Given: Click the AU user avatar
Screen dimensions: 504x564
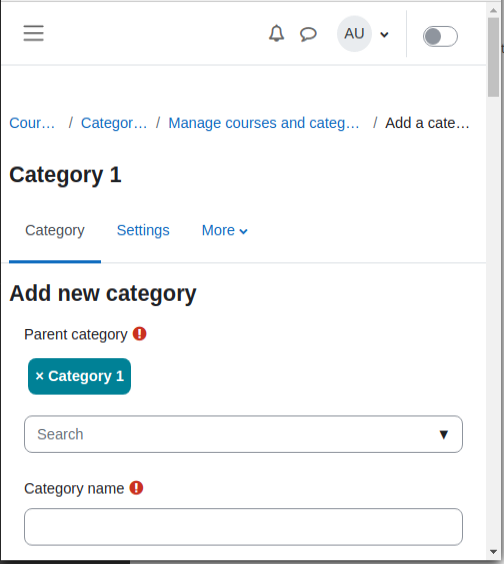Looking at the screenshot, I should pos(354,34).
